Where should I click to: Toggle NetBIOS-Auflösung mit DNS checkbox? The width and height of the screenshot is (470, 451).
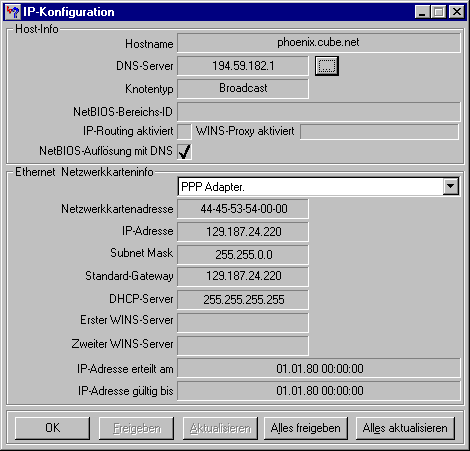click(x=184, y=151)
